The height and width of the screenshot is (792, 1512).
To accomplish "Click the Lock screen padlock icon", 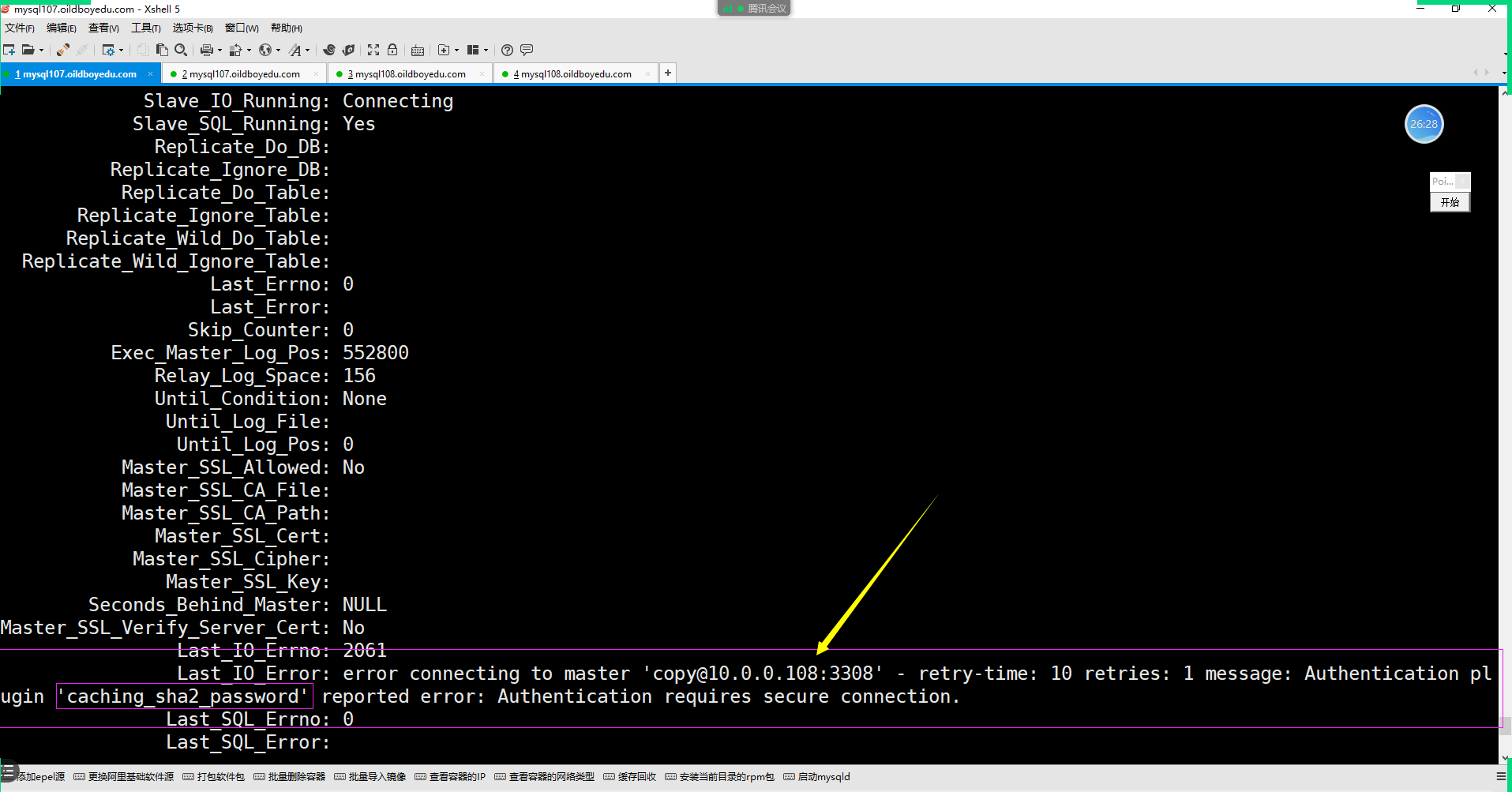I will [392, 50].
